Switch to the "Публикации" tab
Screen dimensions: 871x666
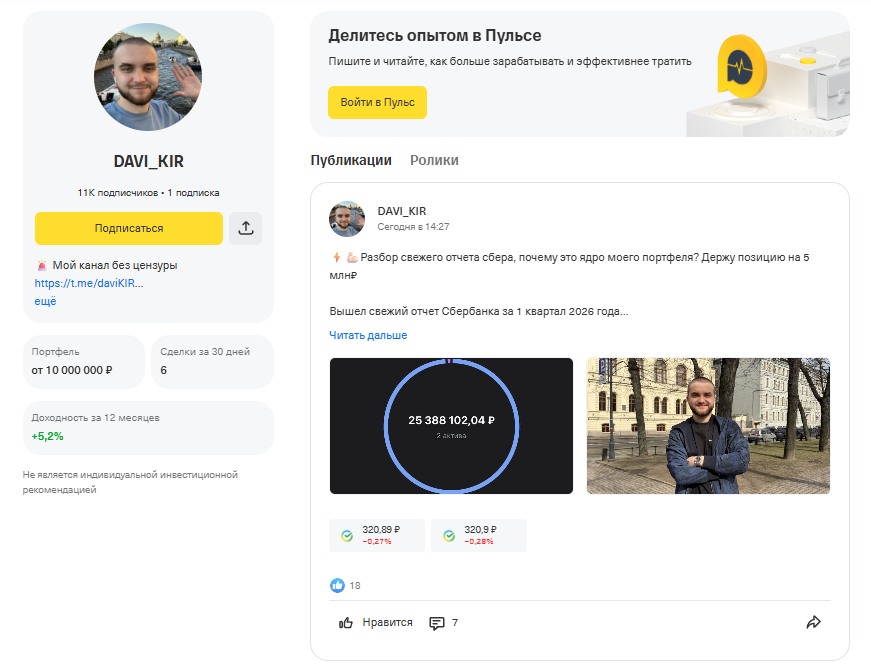pos(351,160)
